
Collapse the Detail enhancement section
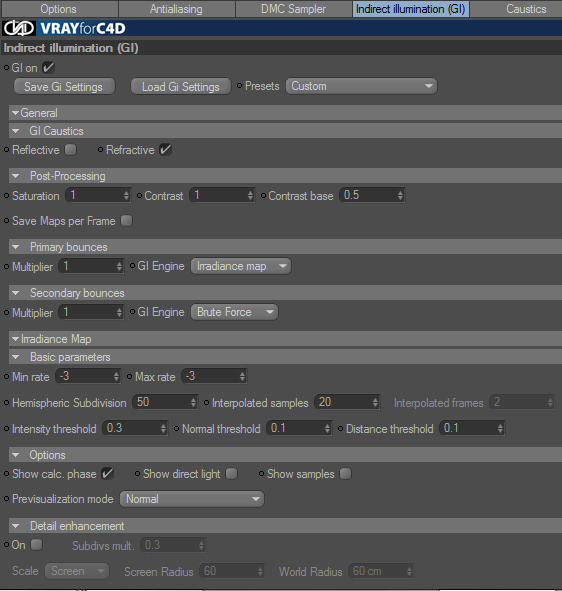[x=15, y=526]
